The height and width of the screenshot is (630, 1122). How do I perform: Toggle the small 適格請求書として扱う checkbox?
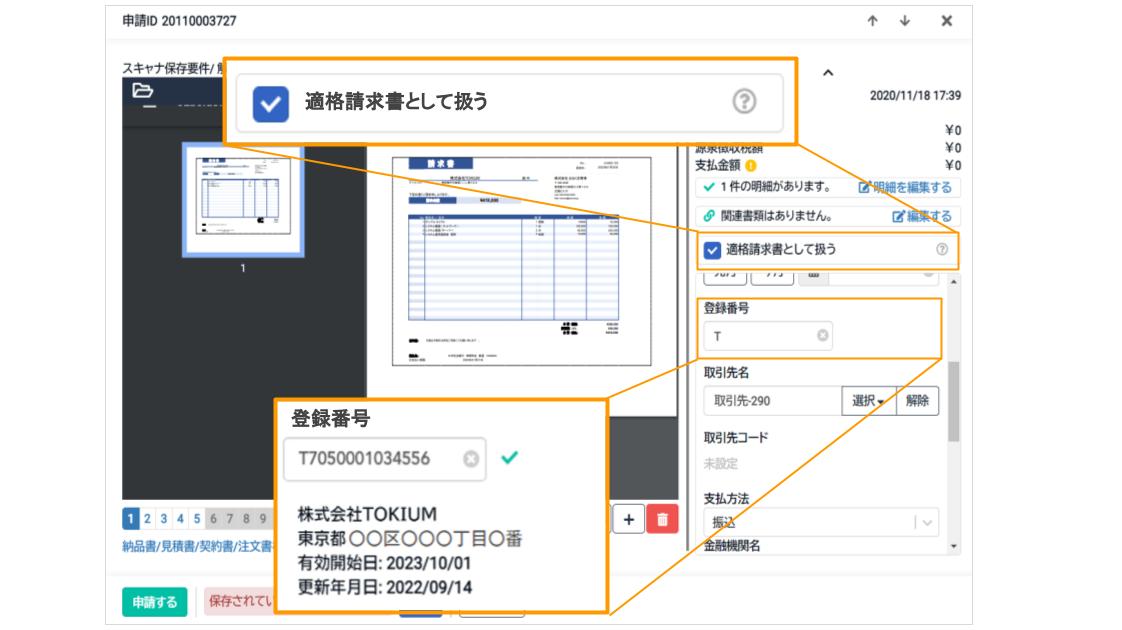pyautogui.click(x=713, y=250)
